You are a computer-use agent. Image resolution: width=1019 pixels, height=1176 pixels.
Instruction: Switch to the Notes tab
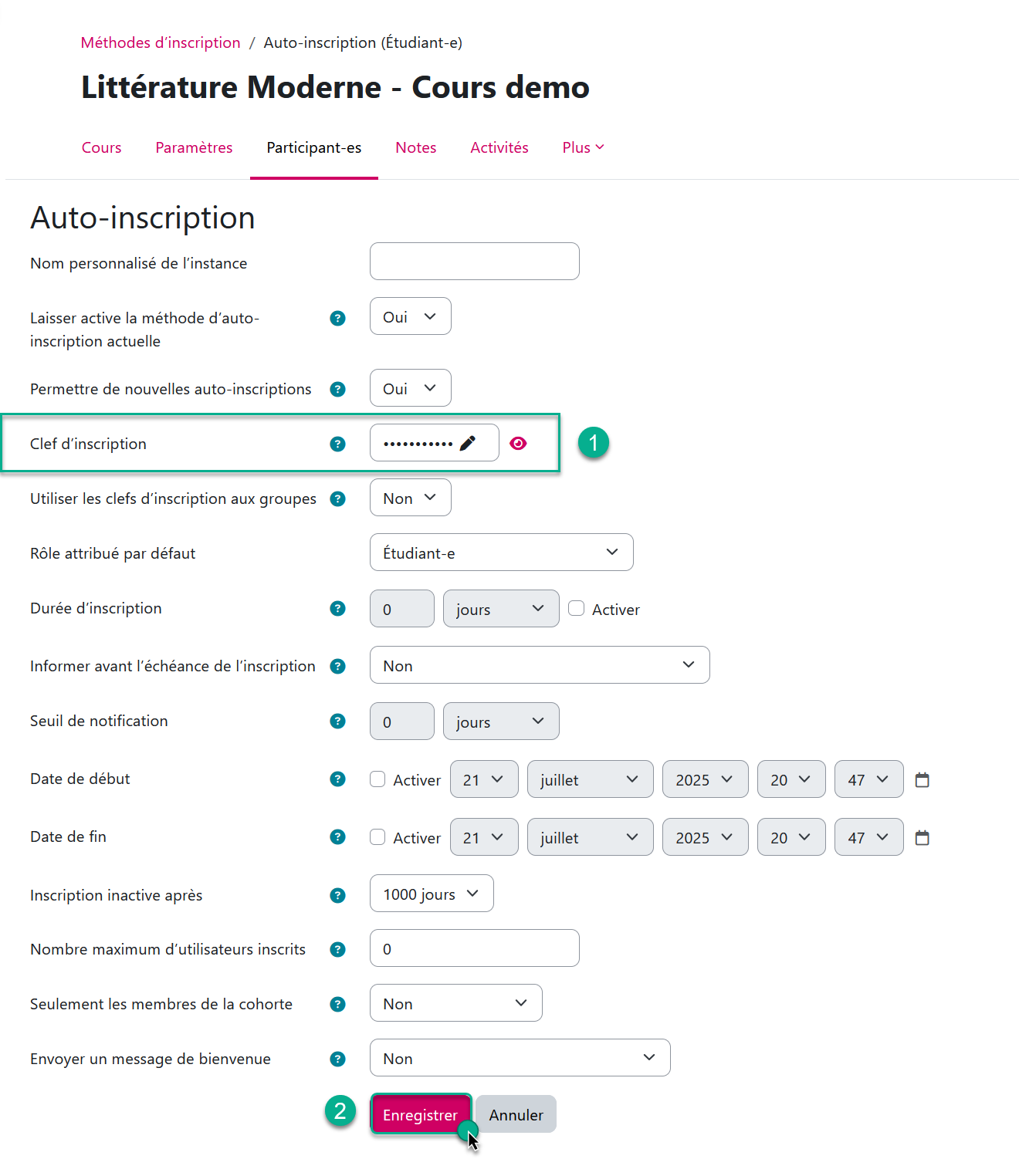pos(416,147)
